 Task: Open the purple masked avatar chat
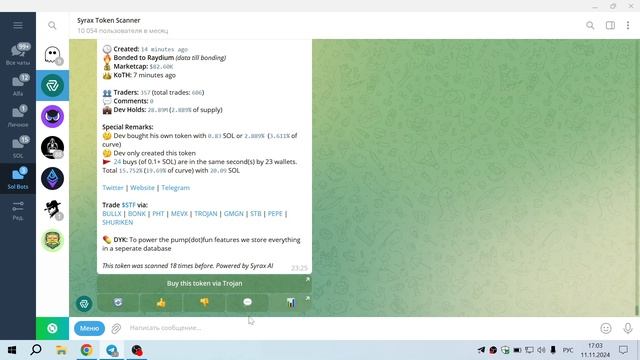(x=52, y=116)
